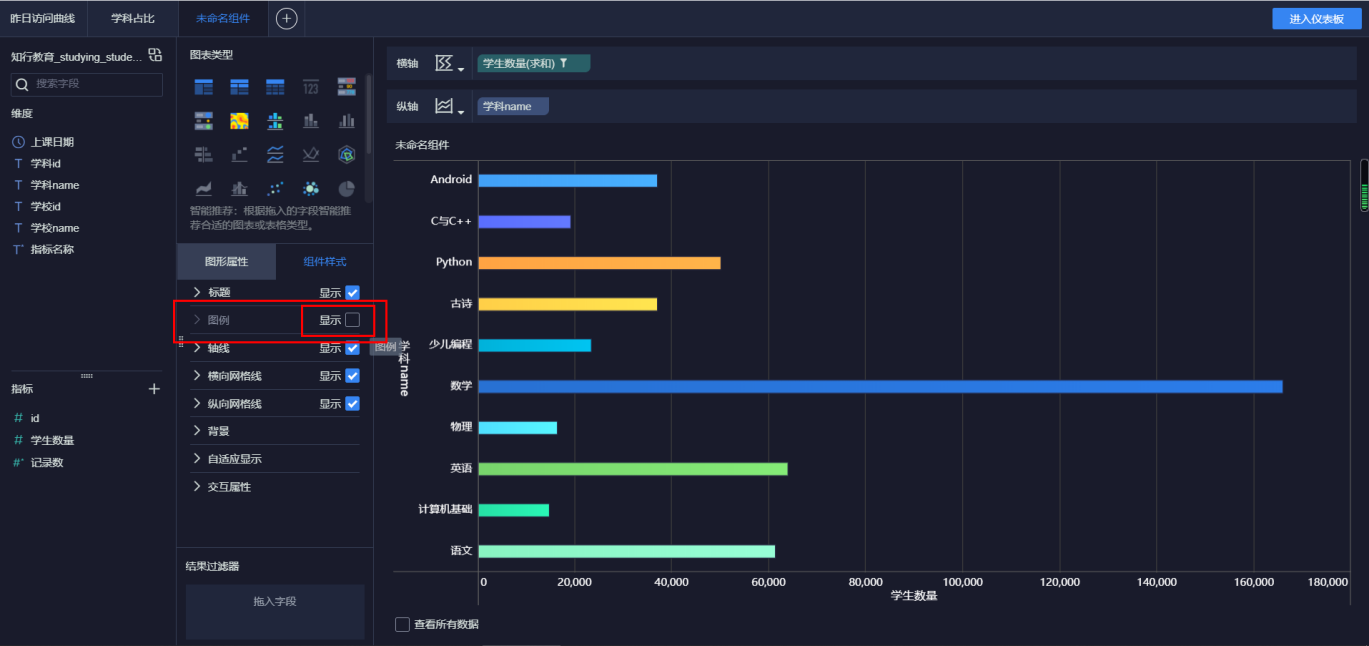Select the cross table chart type
This screenshot has height=646, width=1369.
239,87
